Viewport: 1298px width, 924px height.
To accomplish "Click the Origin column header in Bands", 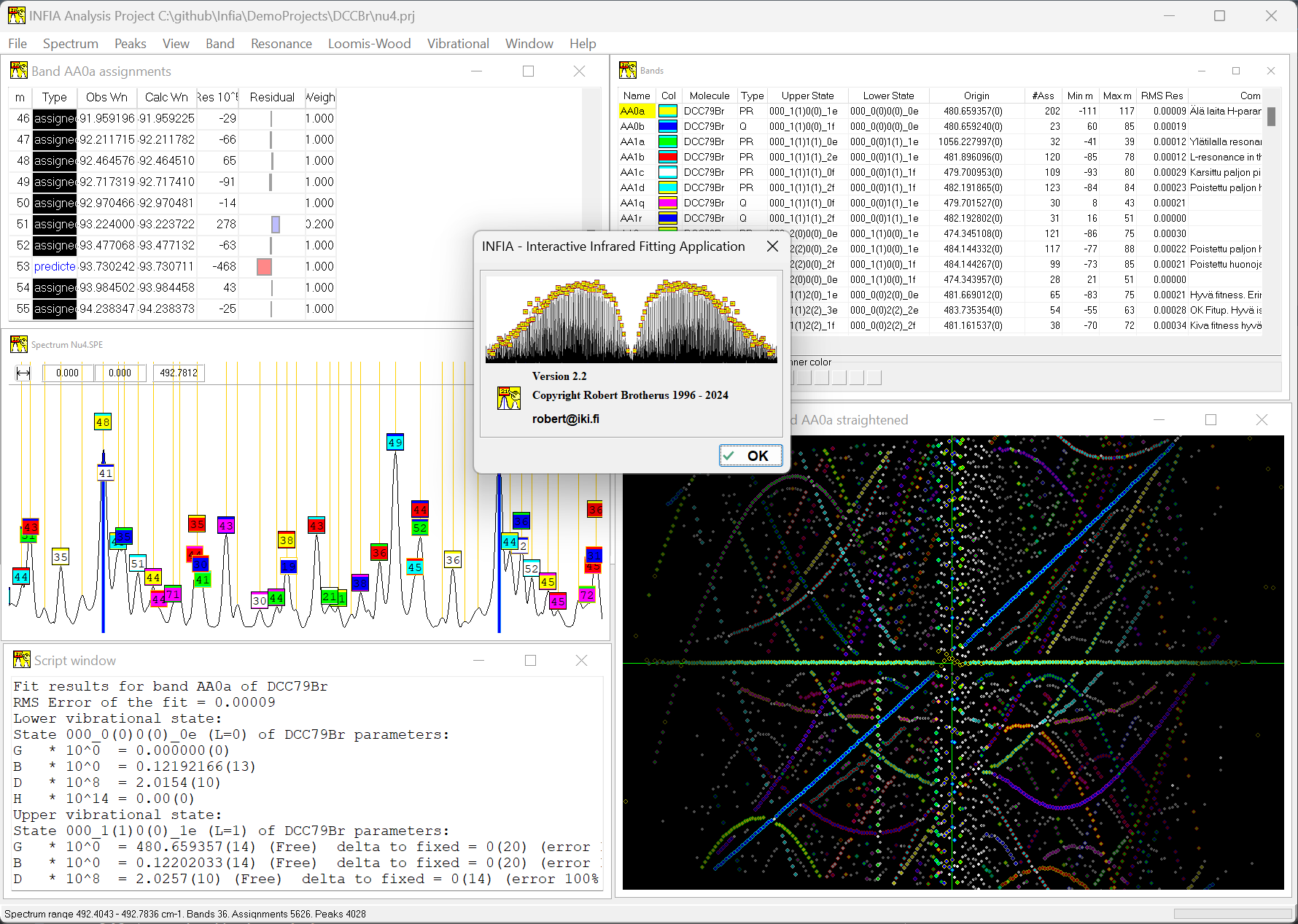I will click(976, 96).
